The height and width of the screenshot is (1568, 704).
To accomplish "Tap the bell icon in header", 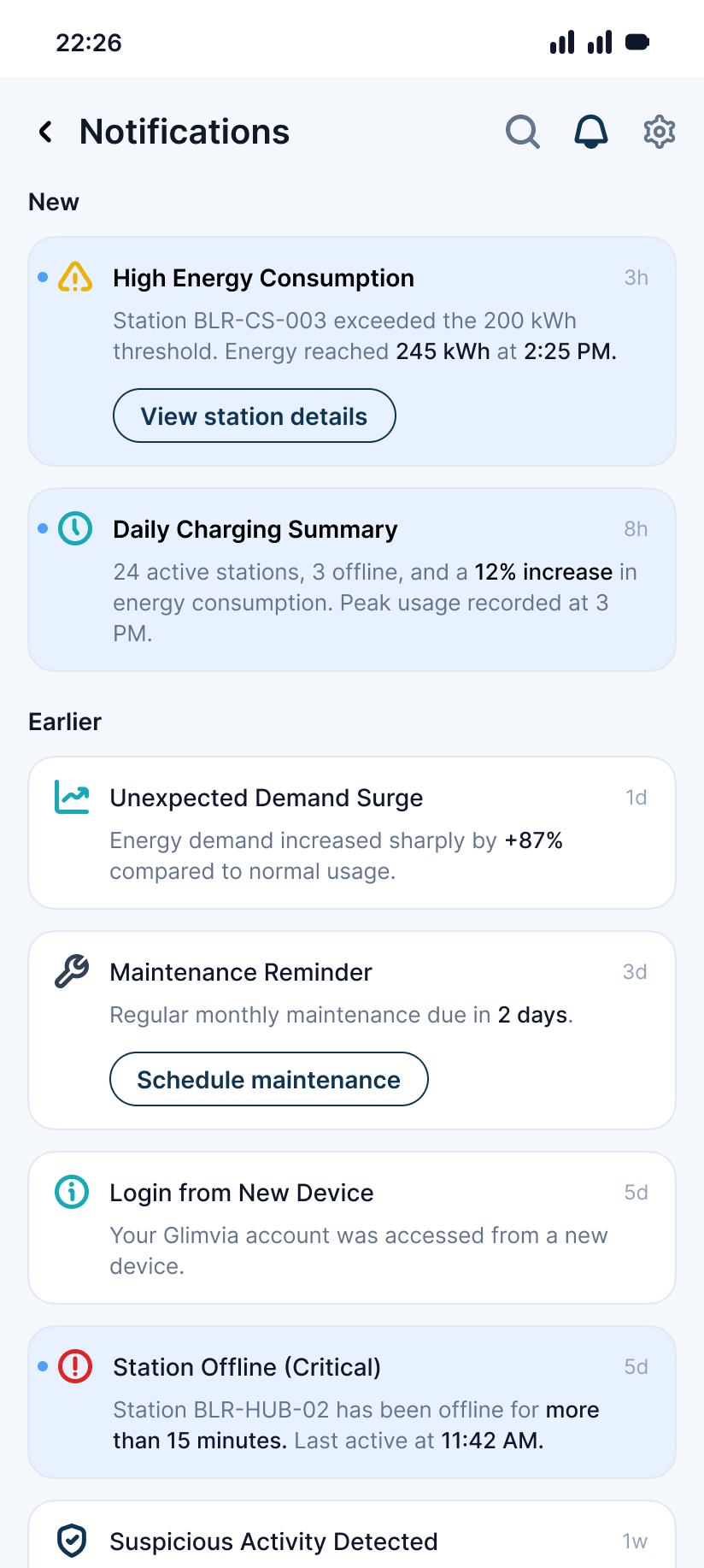I will click(590, 132).
